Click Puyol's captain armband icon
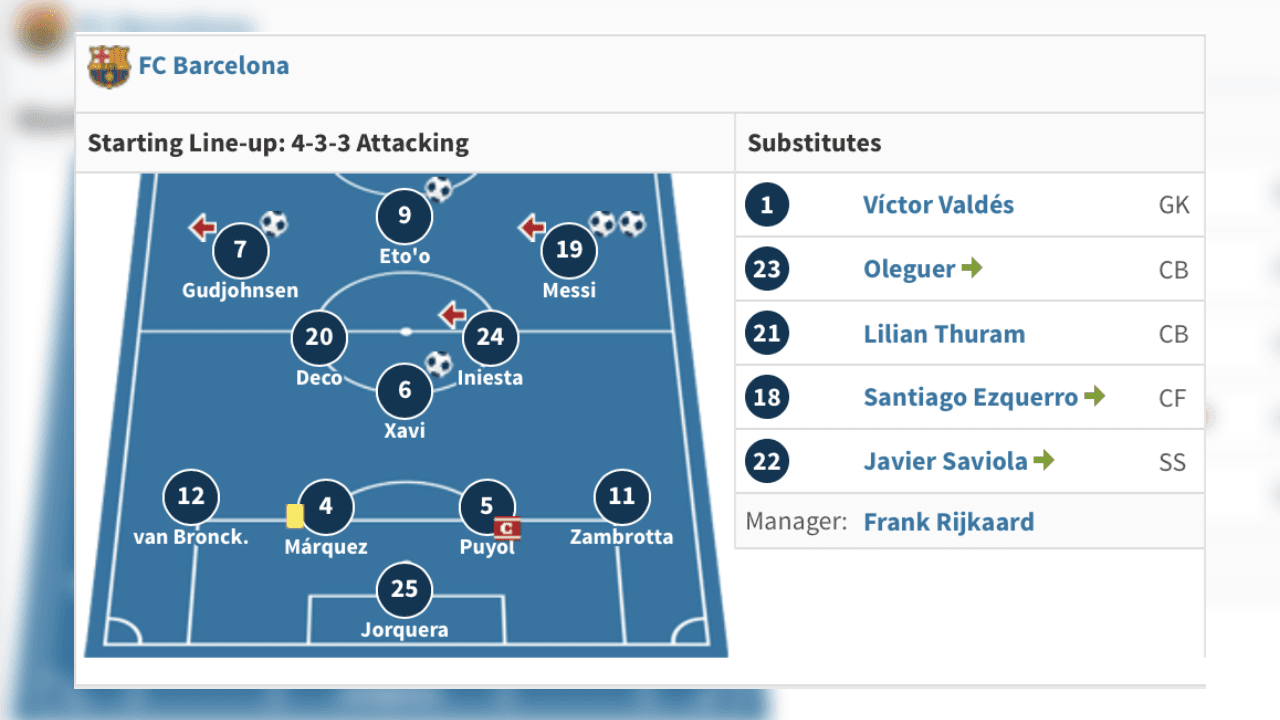The width and height of the screenshot is (1280, 720). (508, 527)
